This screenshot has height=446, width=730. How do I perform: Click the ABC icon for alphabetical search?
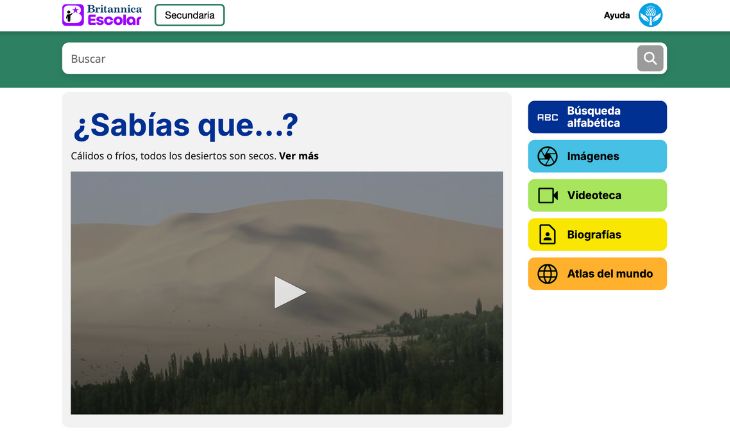[547, 117]
